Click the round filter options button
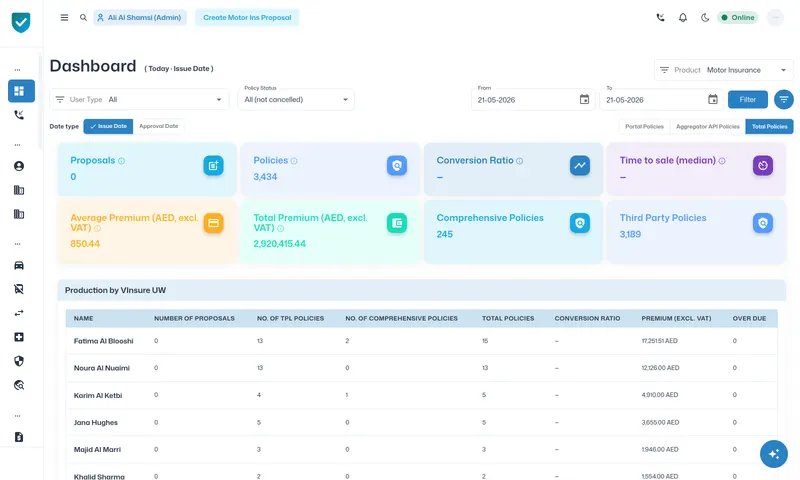The height and width of the screenshot is (480, 800). point(784,99)
